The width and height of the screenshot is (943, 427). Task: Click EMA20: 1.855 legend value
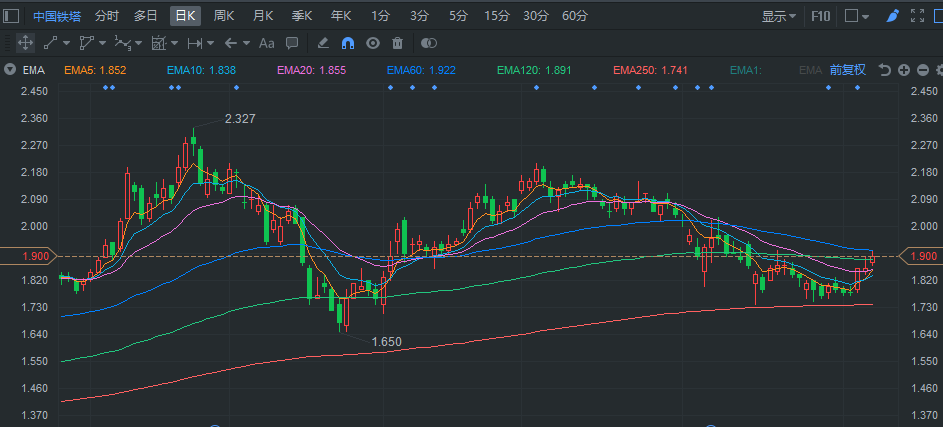pyautogui.click(x=311, y=70)
